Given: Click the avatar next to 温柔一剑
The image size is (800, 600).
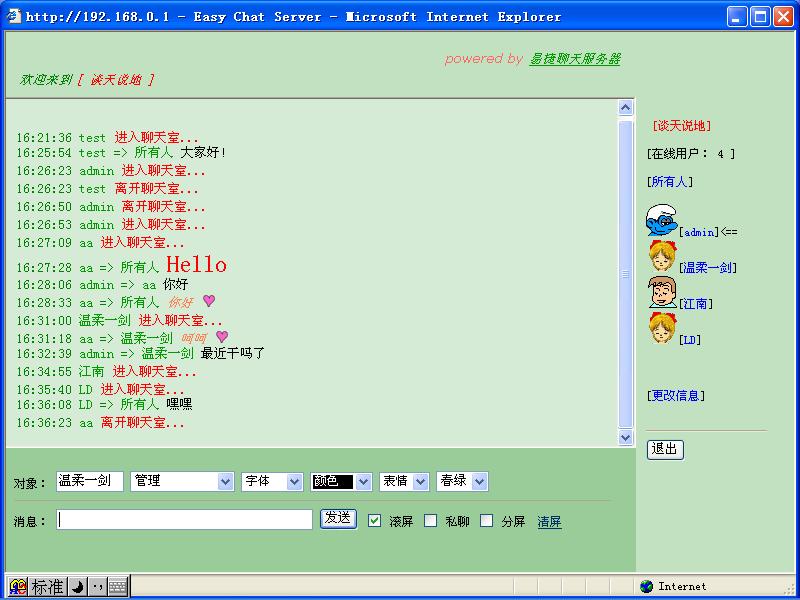Looking at the screenshot, I should pos(662,256).
